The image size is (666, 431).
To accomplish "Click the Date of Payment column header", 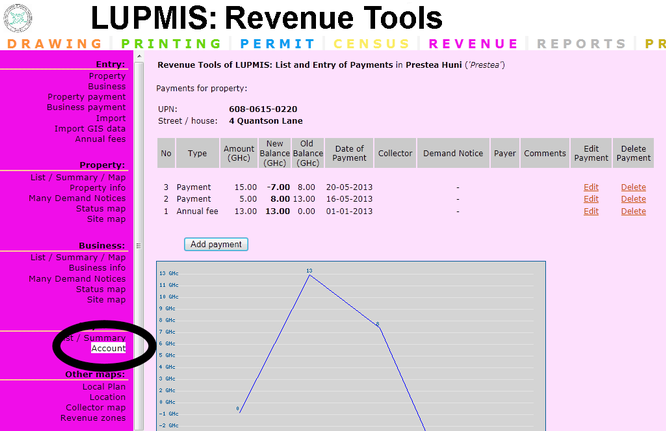I will point(349,153).
